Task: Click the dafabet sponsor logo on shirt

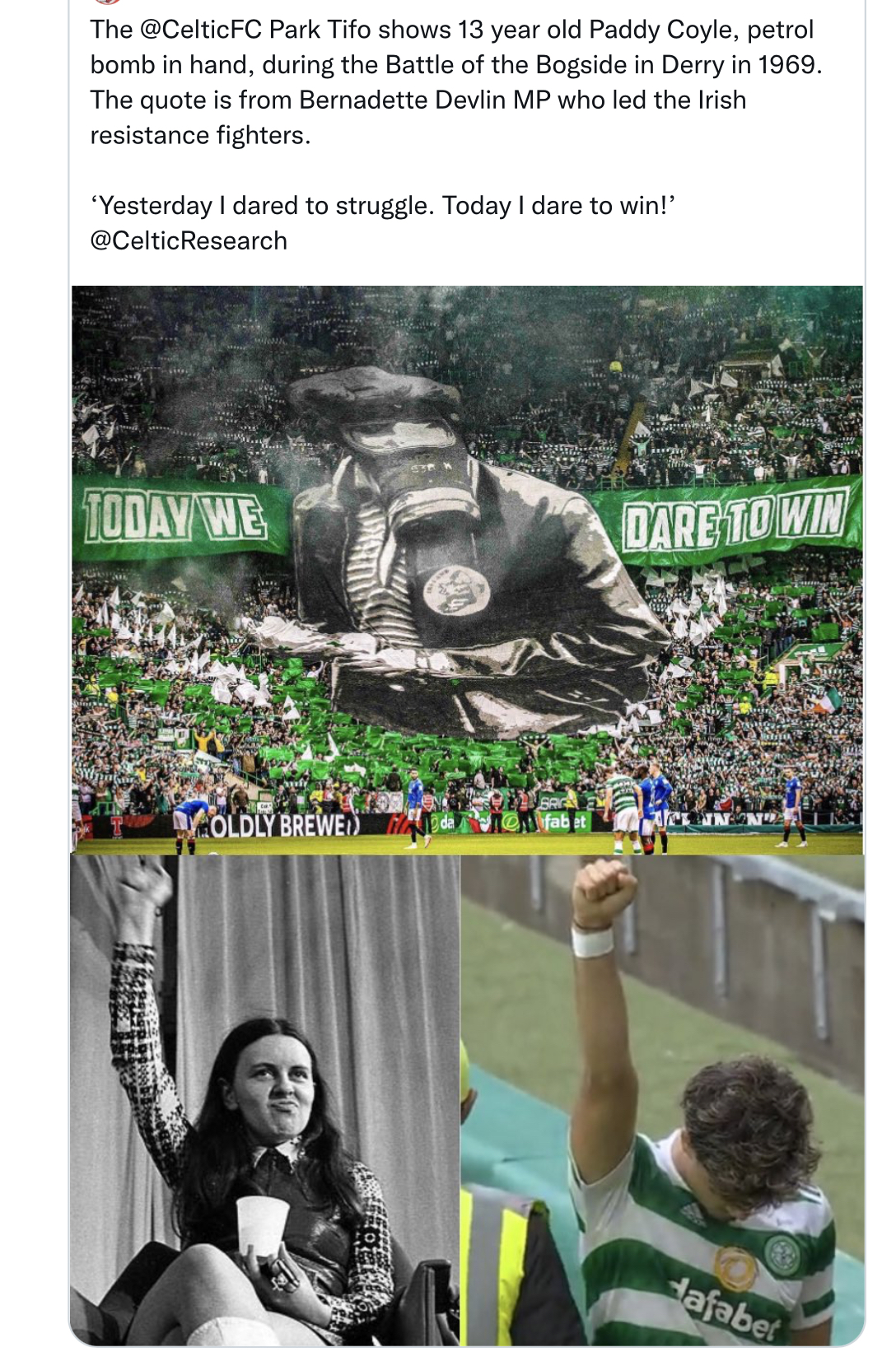Action: pyautogui.click(x=726, y=1310)
